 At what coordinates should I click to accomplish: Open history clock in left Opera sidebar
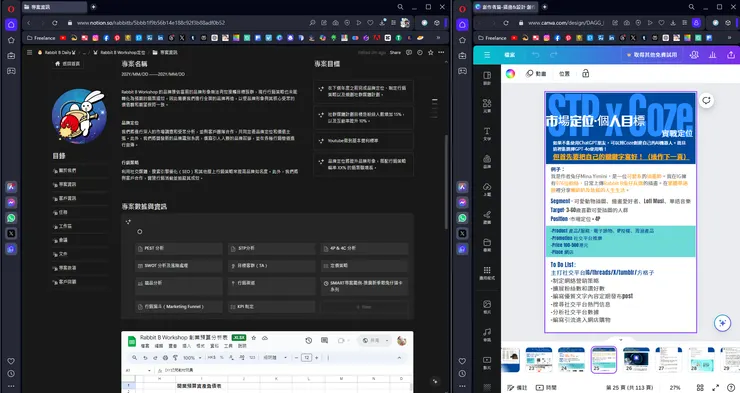coord(11,374)
